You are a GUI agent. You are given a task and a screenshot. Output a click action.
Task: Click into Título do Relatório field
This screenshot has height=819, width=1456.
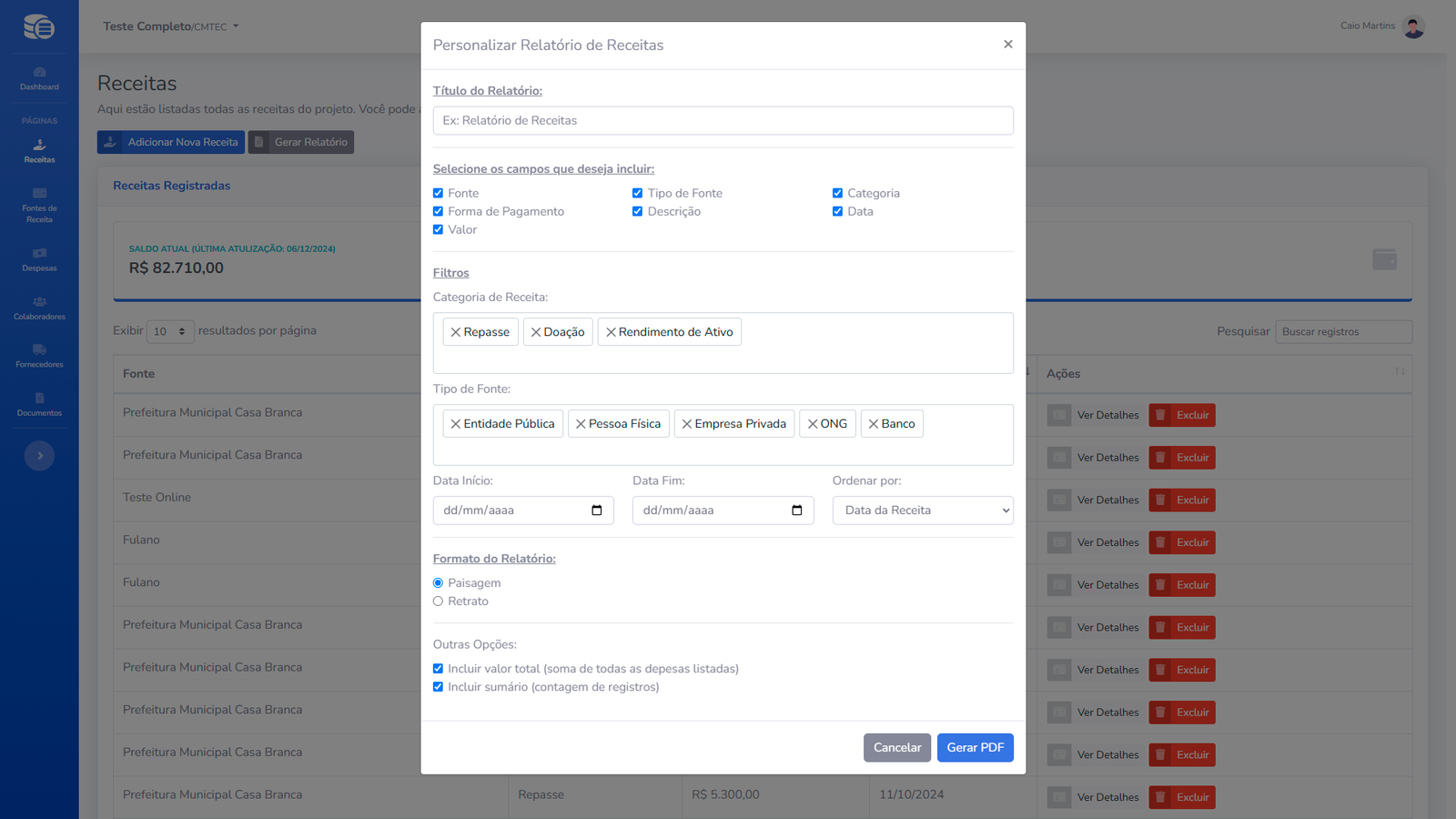[x=723, y=121]
